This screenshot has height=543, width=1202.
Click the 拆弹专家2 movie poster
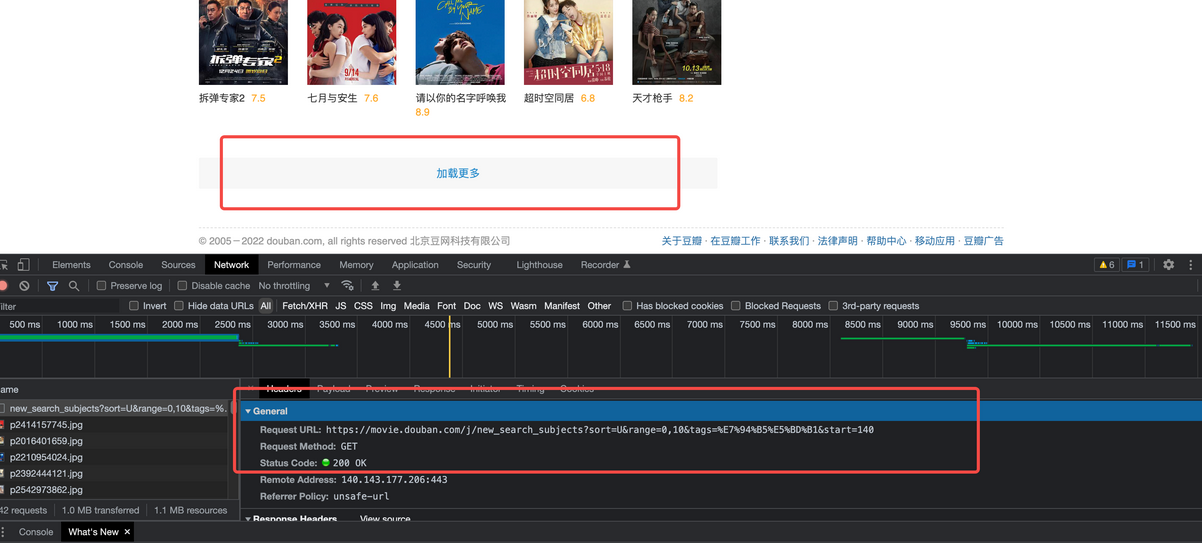[x=243, y=42]
